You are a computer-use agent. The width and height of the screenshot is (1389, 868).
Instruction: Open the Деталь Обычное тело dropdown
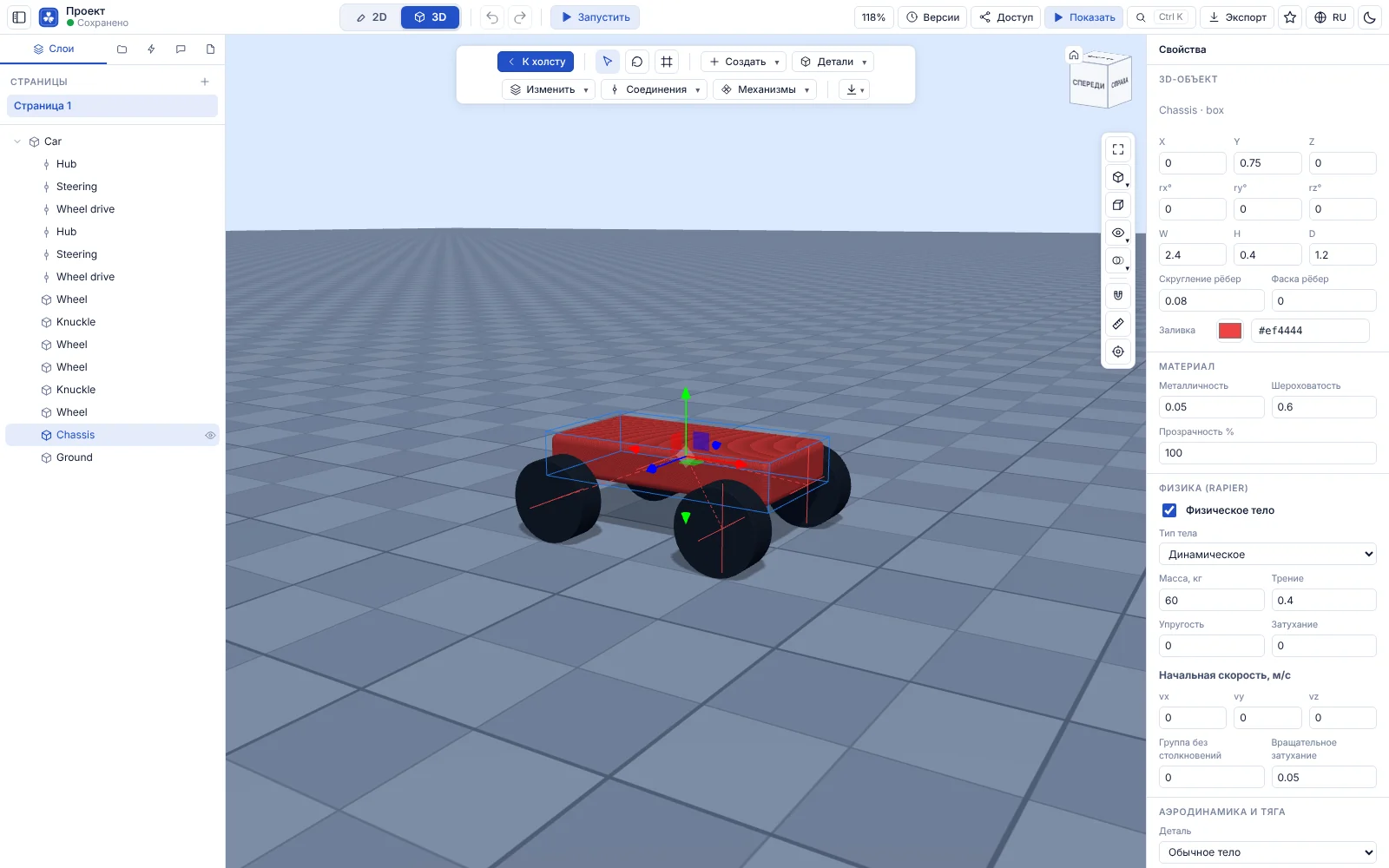tap(1267, 852)
